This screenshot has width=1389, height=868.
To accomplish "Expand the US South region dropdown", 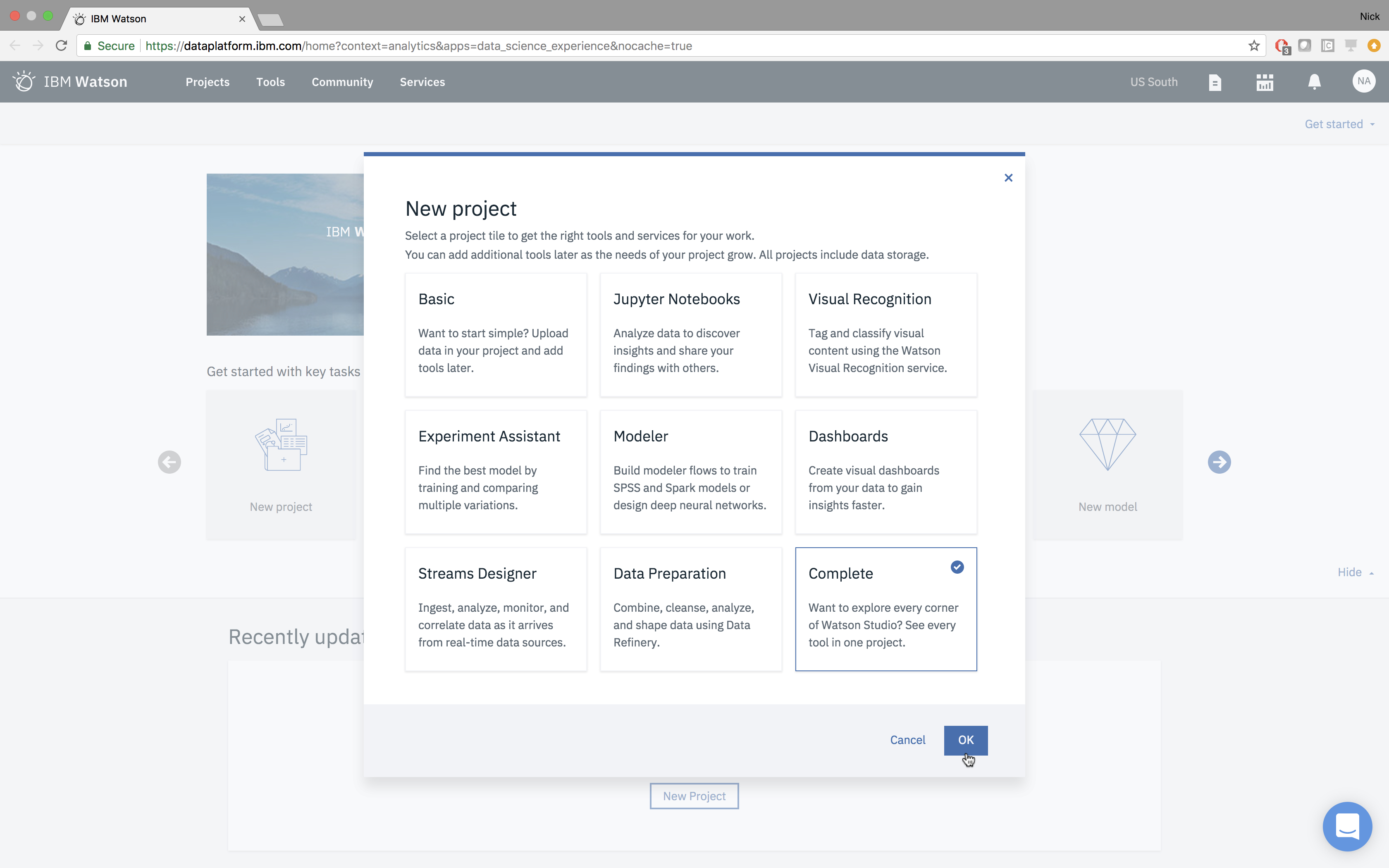I will [x=1154, y=82].
